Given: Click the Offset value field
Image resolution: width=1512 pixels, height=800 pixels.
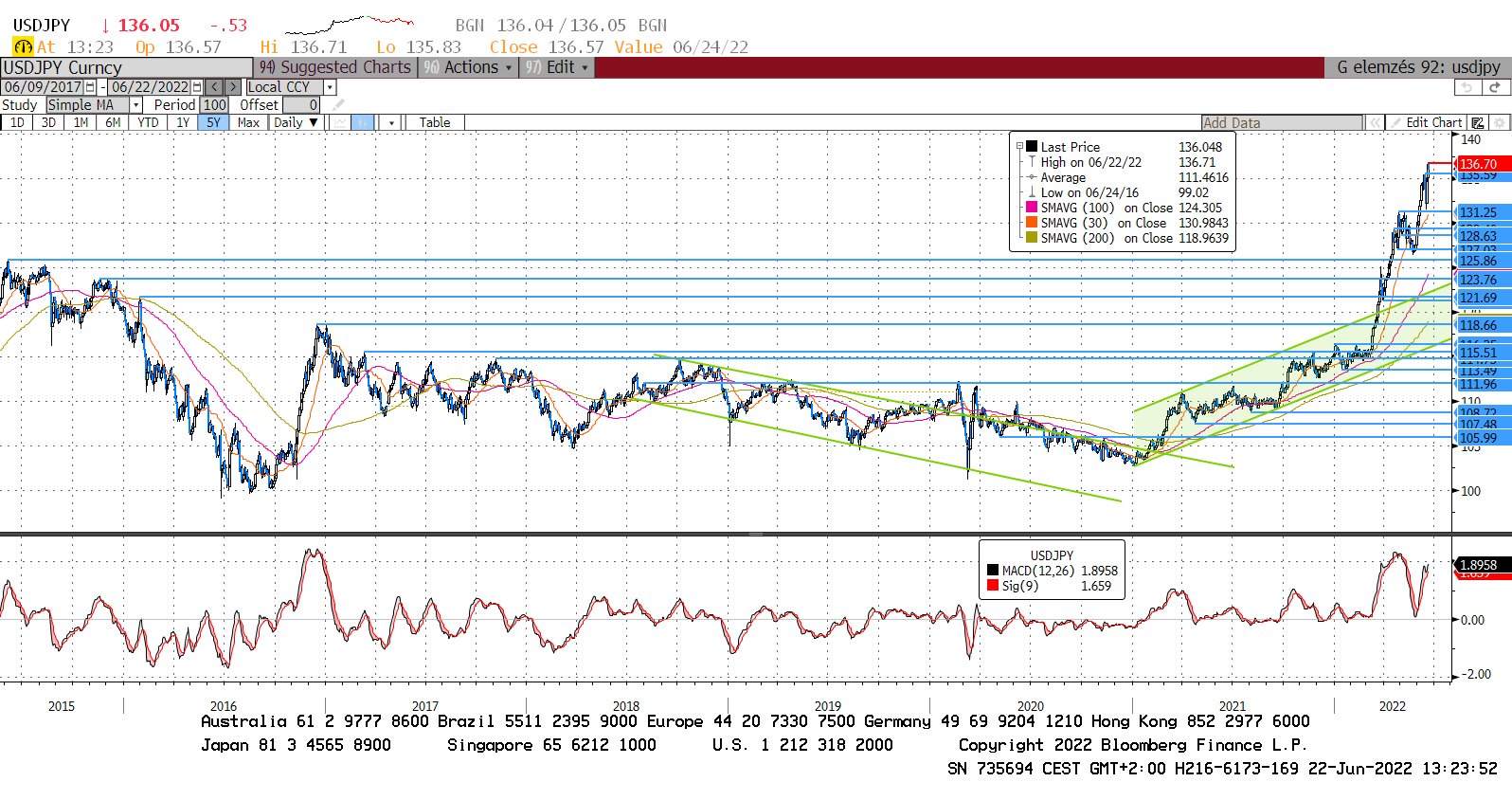Looking at the screenshot, I should 301,104.
